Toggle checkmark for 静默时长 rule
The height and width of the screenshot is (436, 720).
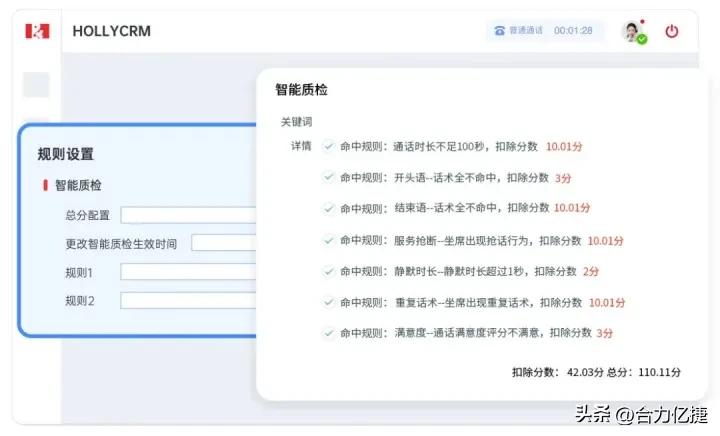pyautogui.click(x=328, y=271)
